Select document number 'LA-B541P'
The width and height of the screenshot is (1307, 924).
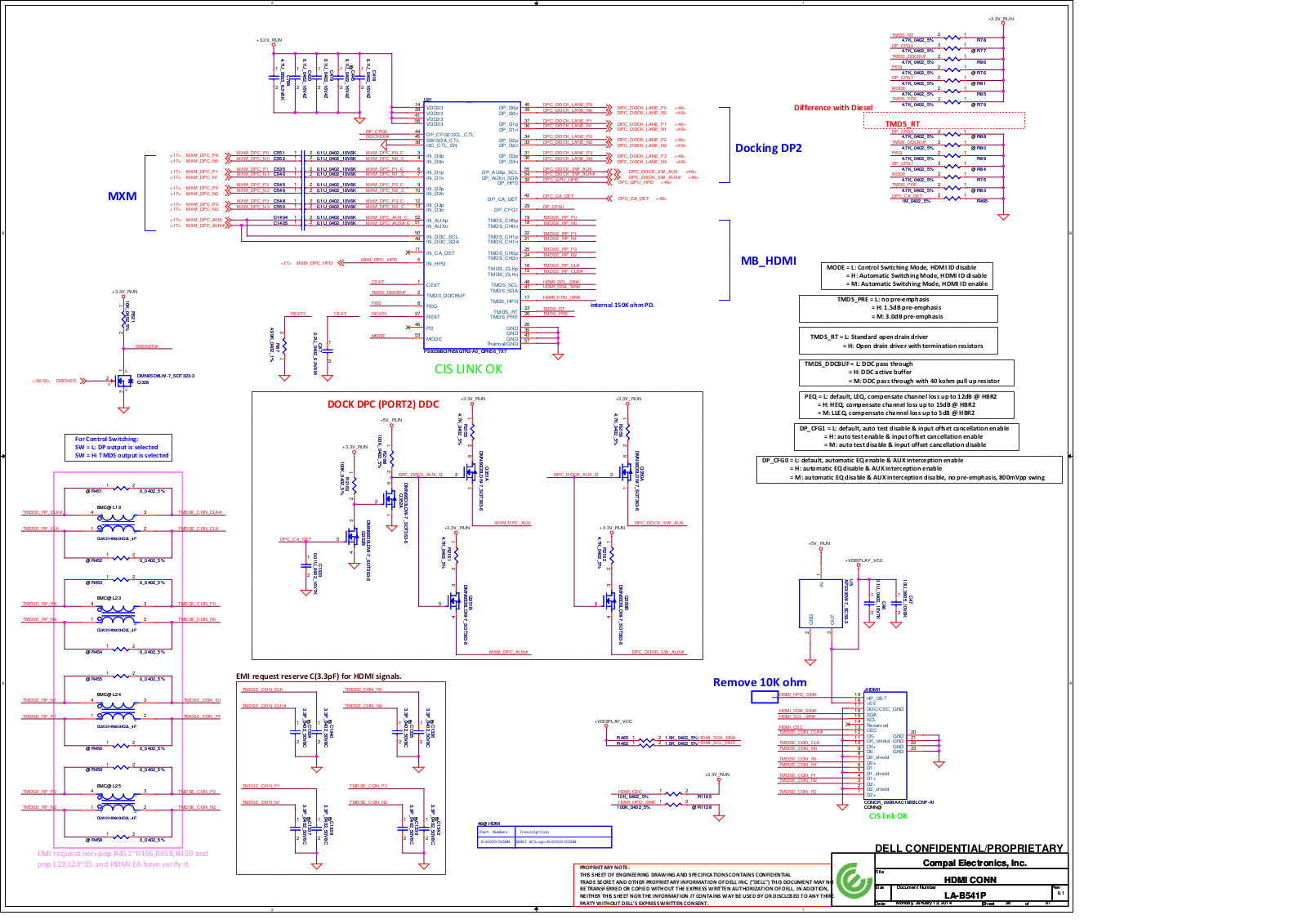click(965, 895)
